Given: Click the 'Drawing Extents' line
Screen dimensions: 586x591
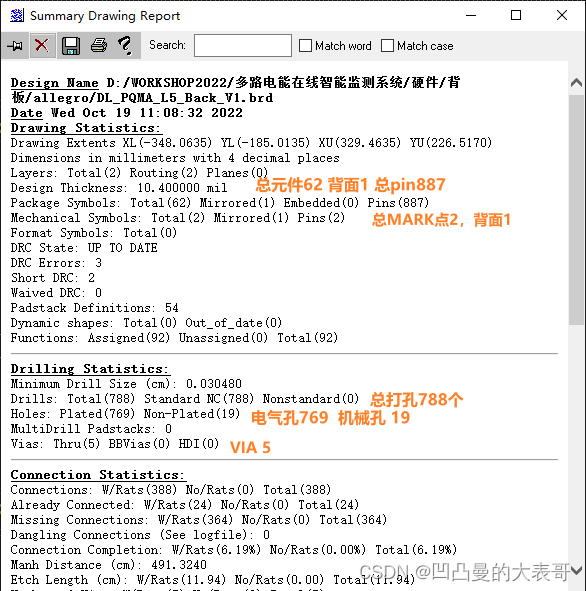Looking at the screenshot, I should tap(251, 143).
